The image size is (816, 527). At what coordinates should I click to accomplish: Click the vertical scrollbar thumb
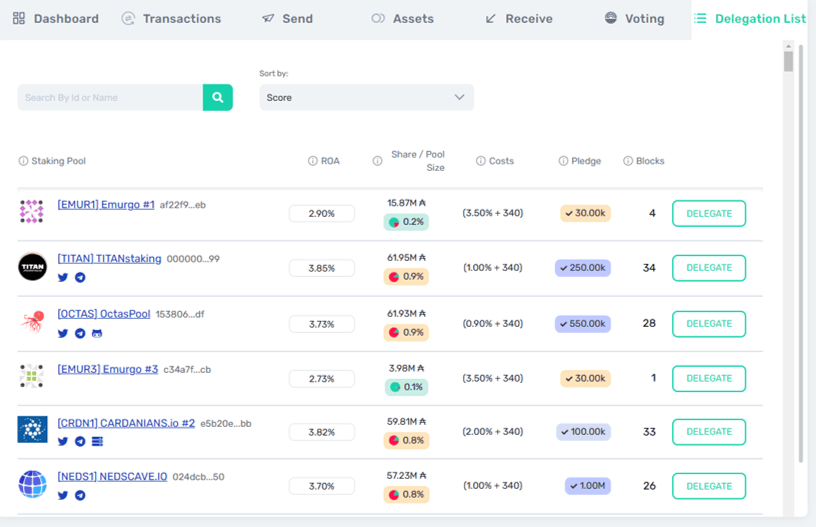(x=788, y=61)
